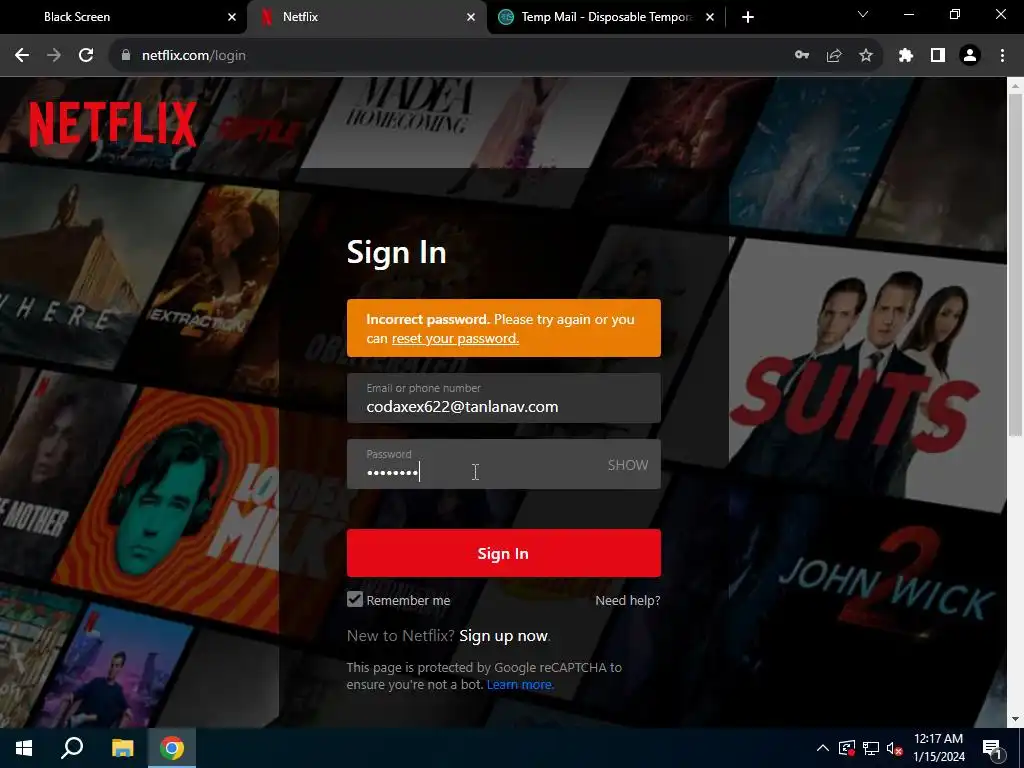The width and height of the screenshot is (1024, 768).
Task: Click Sign up now link
Action: (504, 635)
